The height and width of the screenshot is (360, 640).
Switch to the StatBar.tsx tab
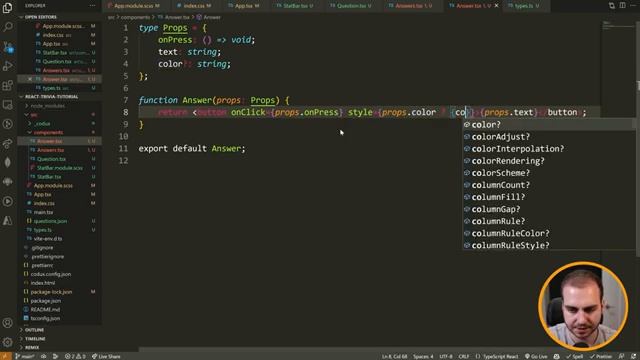(x=296, y=6)
